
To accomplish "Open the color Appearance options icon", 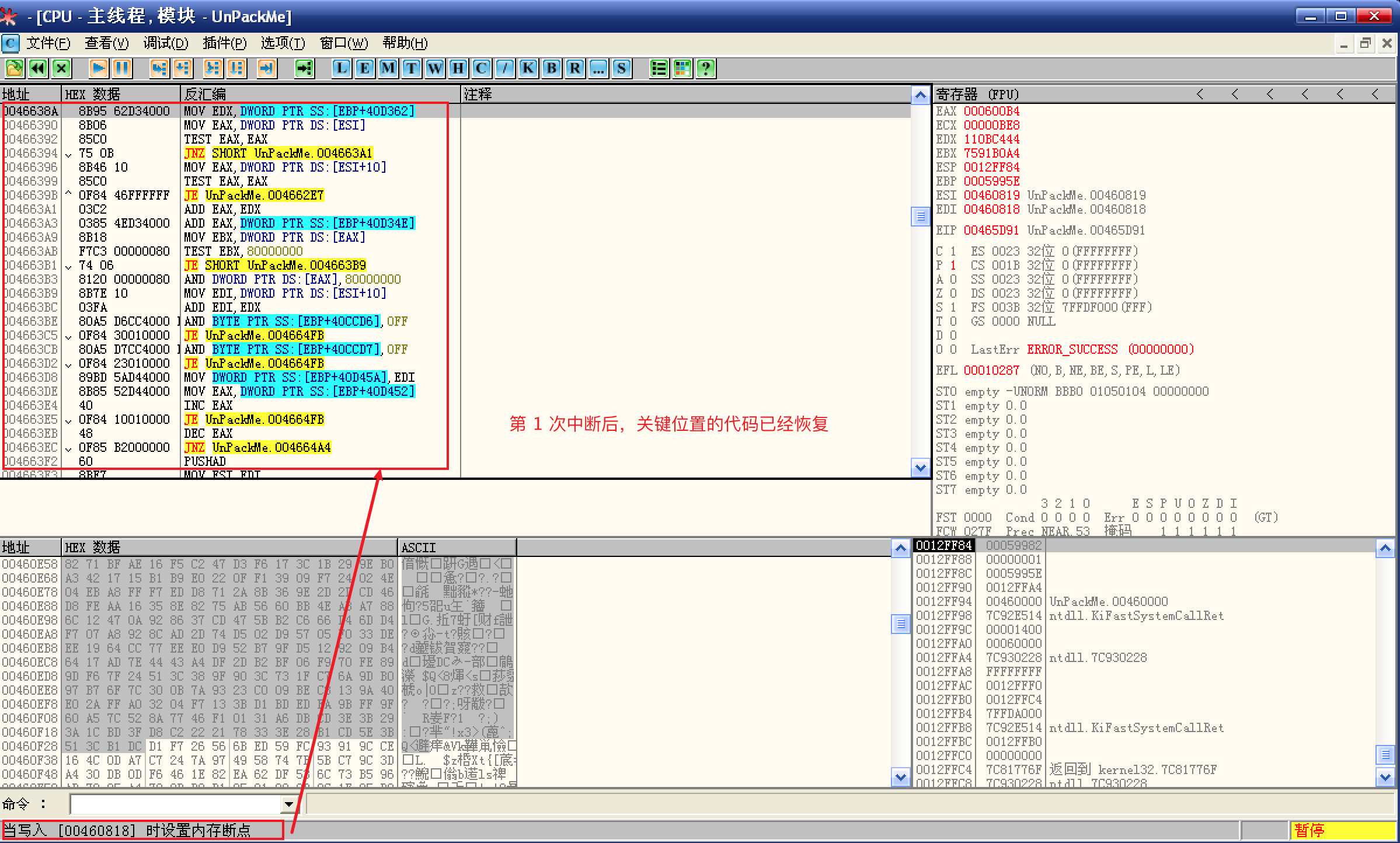I will pyautogui.click(x=682, y=68).
